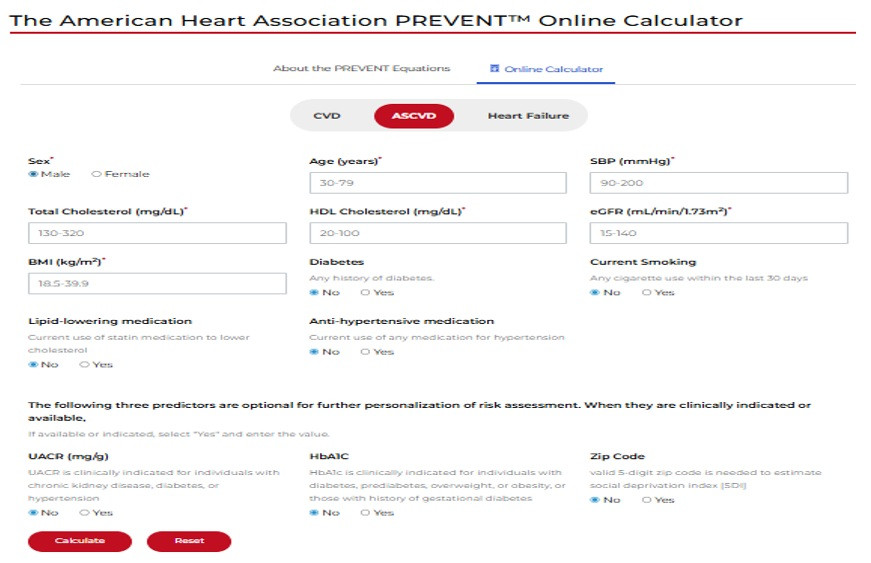Select the CVD risk model
The image size is (871, 563).
click(x=327, y=115)
